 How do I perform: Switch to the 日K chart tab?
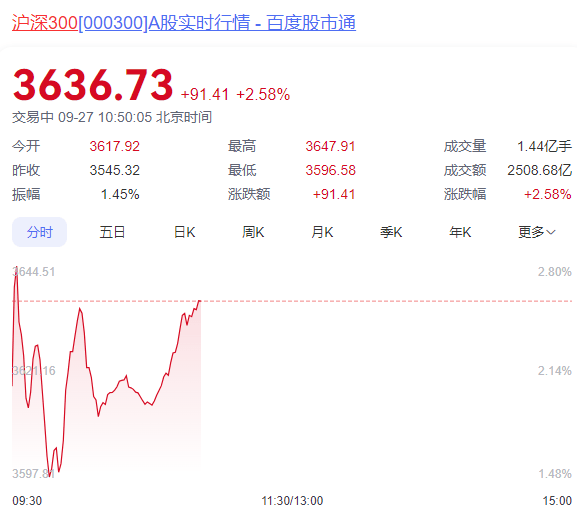point(184,232)
